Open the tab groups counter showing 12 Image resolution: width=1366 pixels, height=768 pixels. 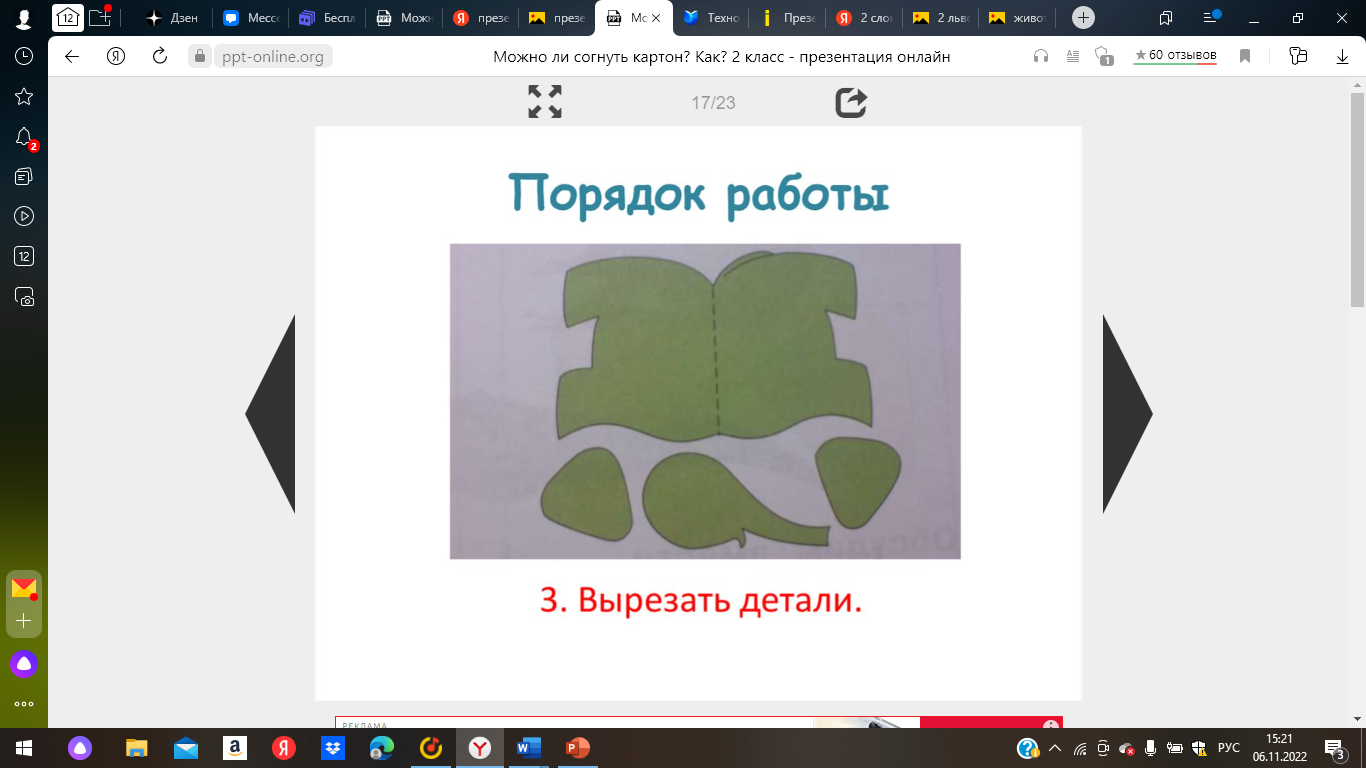(x=66, y=17)
